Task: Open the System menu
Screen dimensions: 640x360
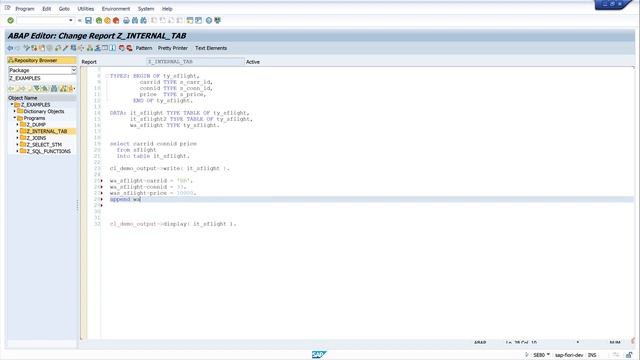Action: pyautogui.click(x=146, y=9)
